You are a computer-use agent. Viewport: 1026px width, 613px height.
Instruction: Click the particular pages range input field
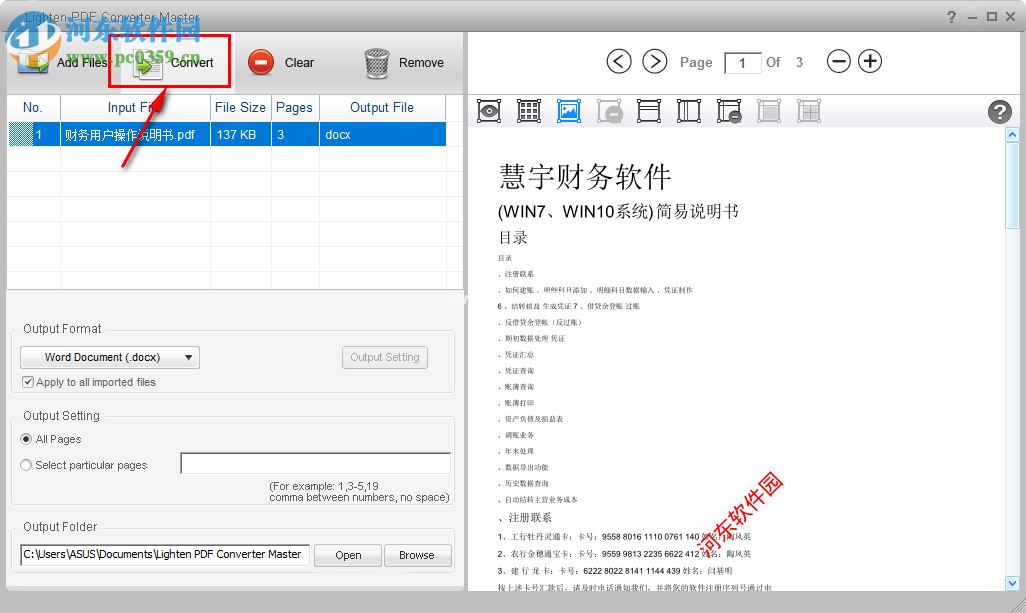[x=315, y=463]
